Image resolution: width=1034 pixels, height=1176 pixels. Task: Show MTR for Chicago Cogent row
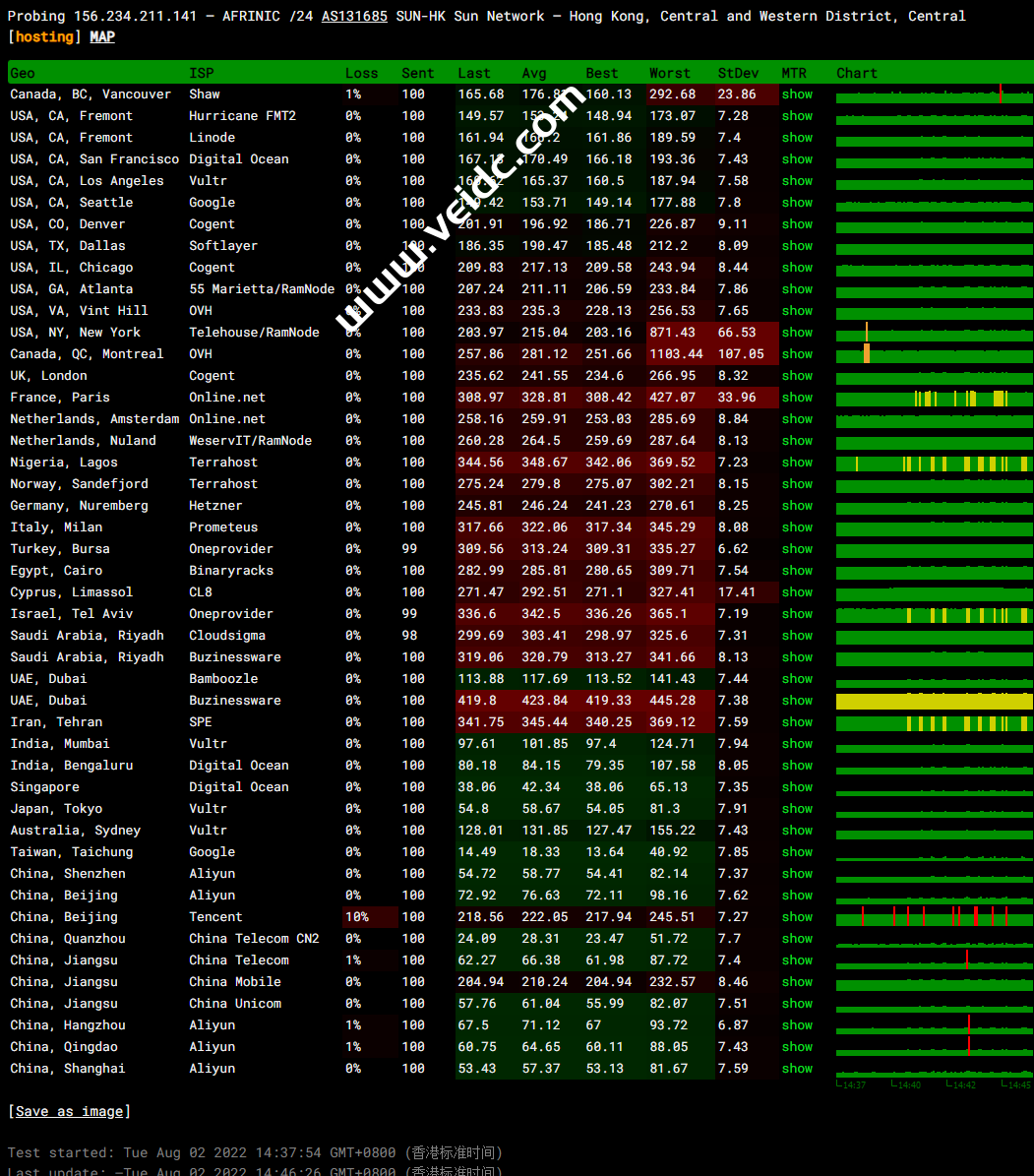[797, 268]
